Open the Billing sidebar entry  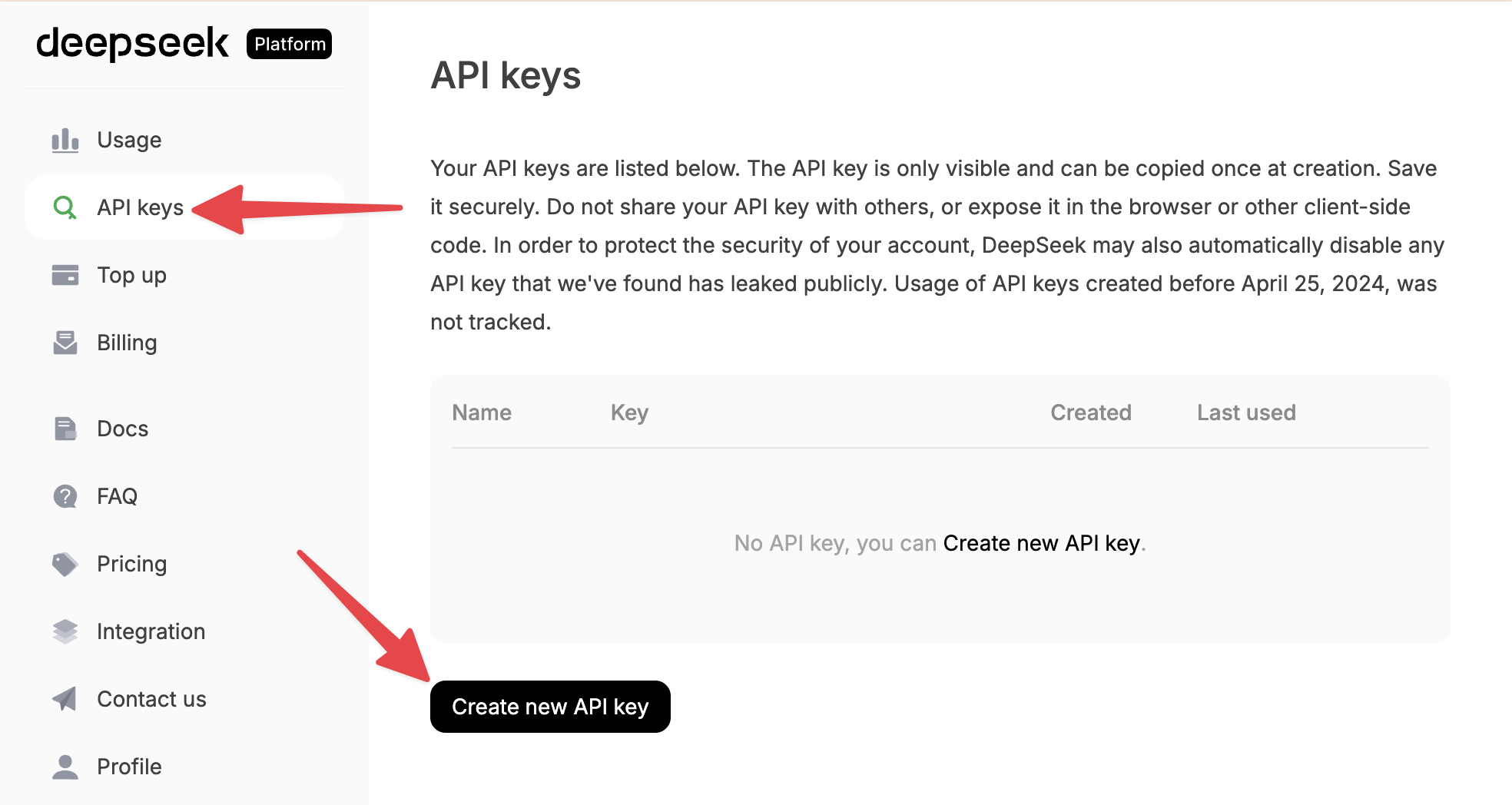(x=127, y=343)
